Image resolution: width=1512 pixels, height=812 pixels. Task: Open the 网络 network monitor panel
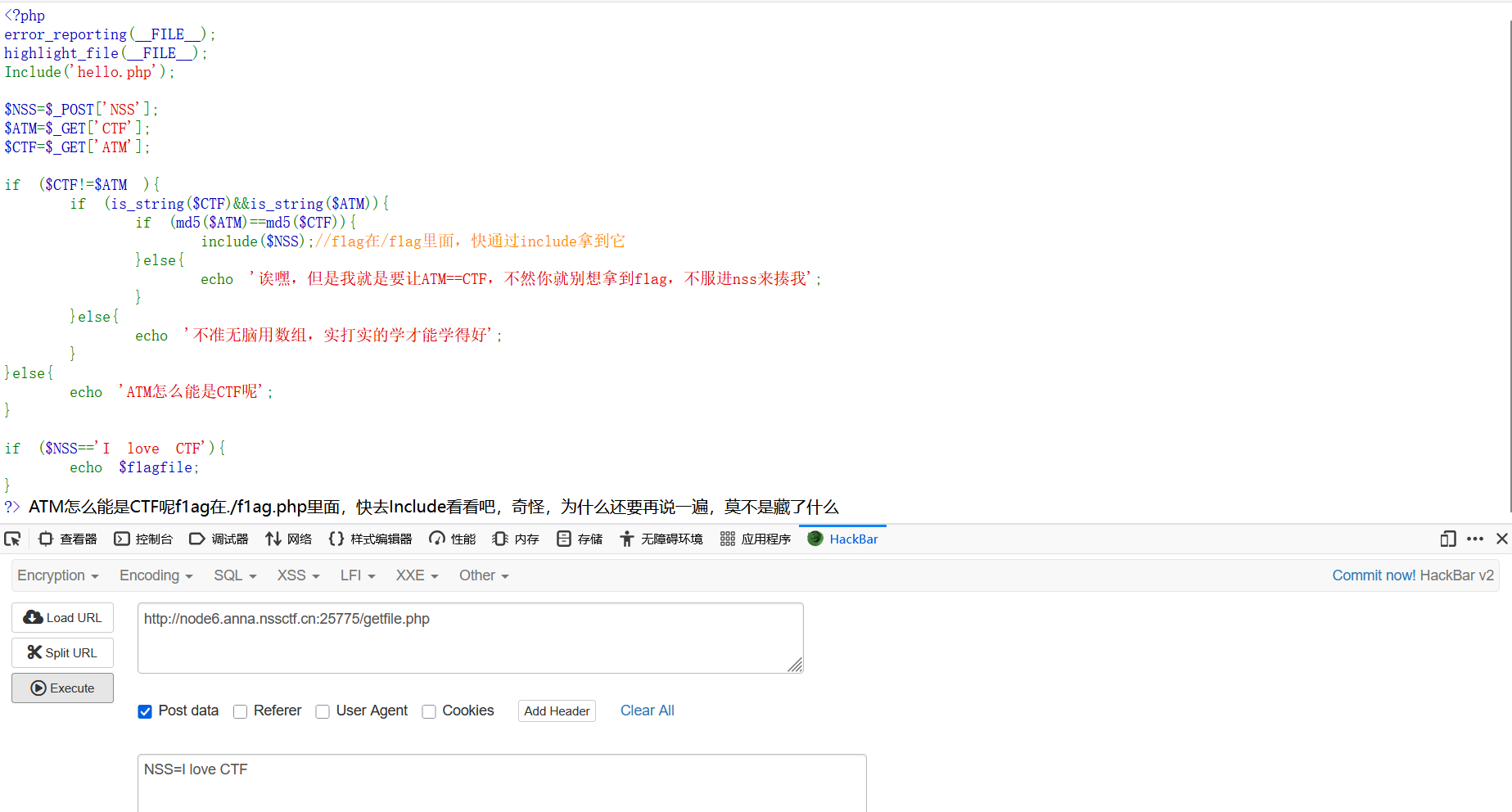pos(288,539)
